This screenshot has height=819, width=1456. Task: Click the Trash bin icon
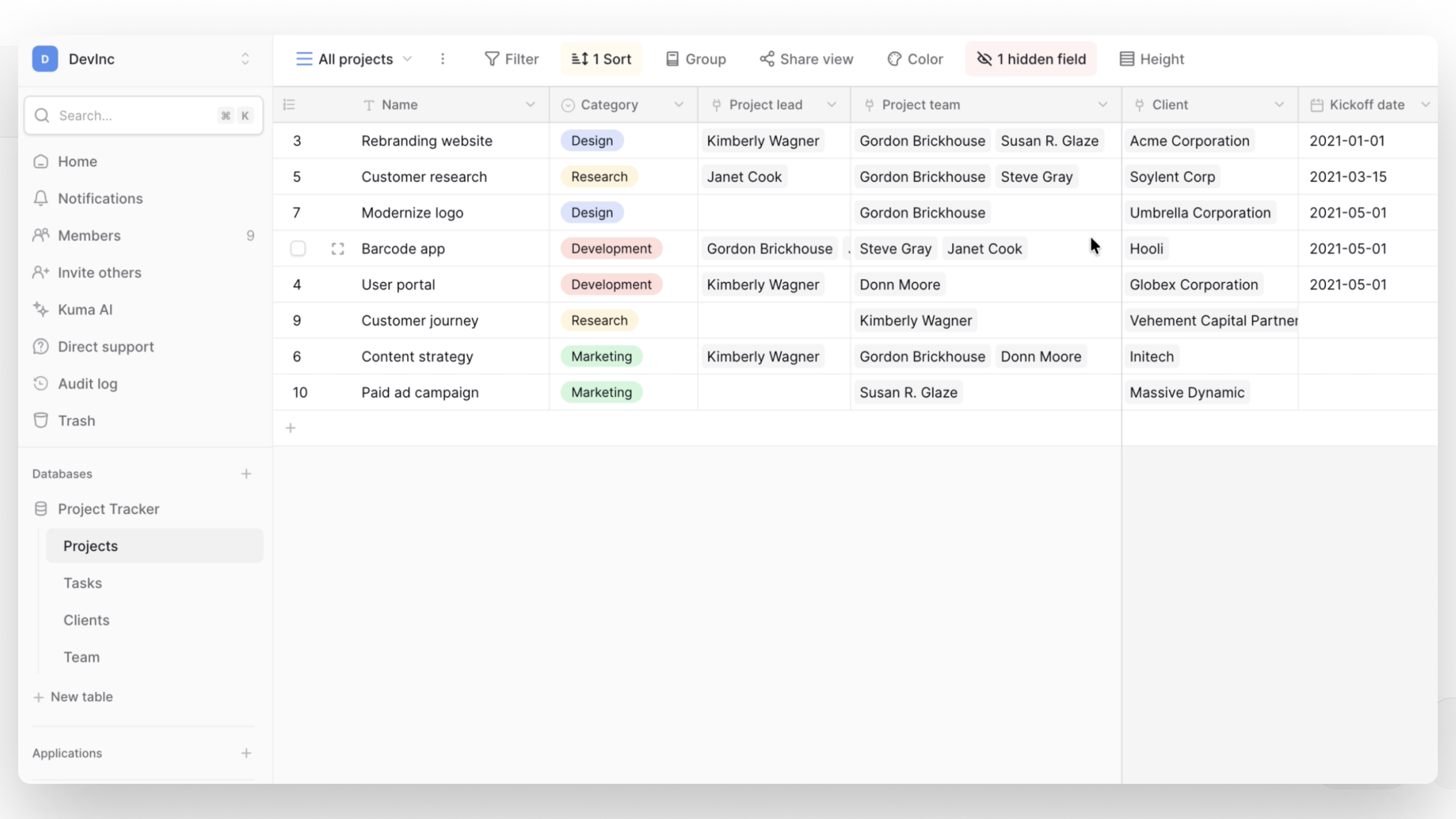(x=41, y=420)
